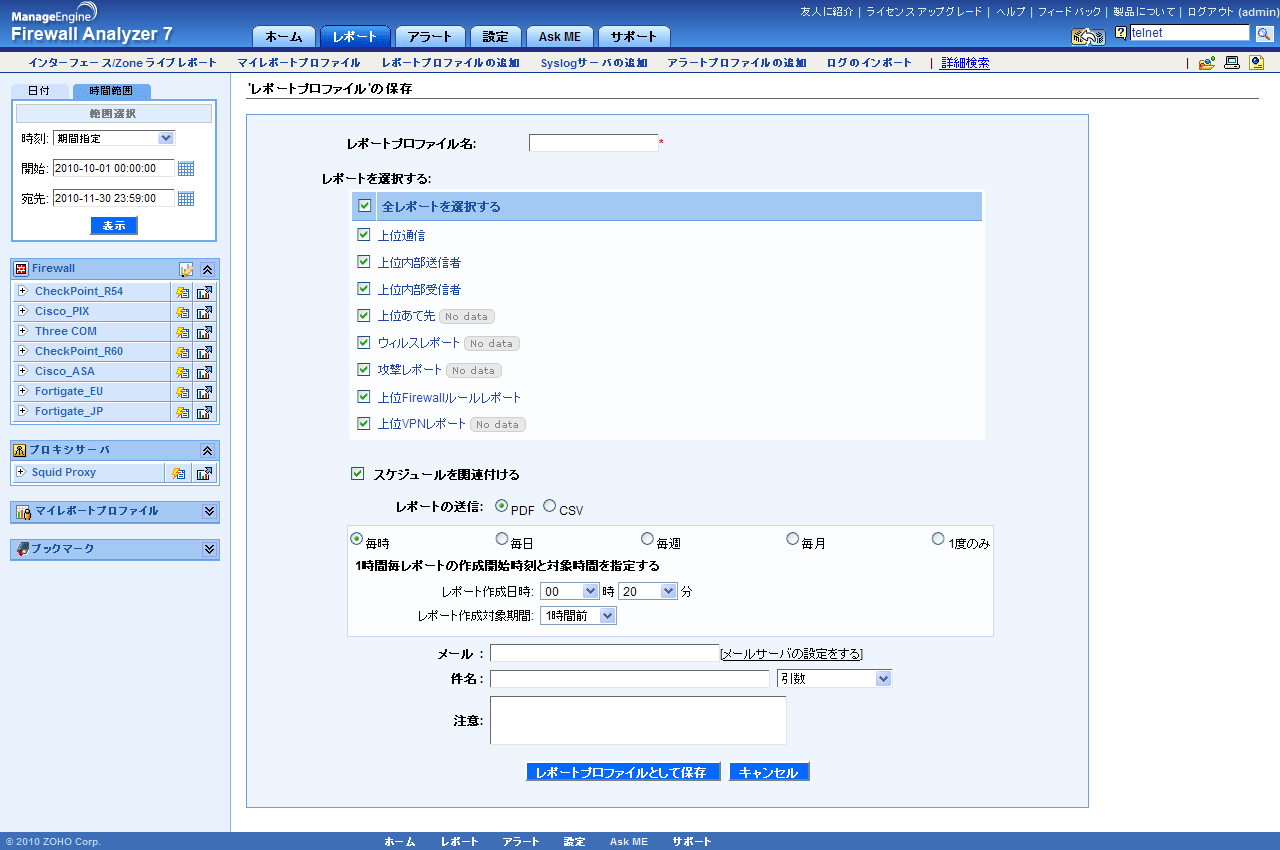Open the 1時間前 target period dropdown

(578, 616)
